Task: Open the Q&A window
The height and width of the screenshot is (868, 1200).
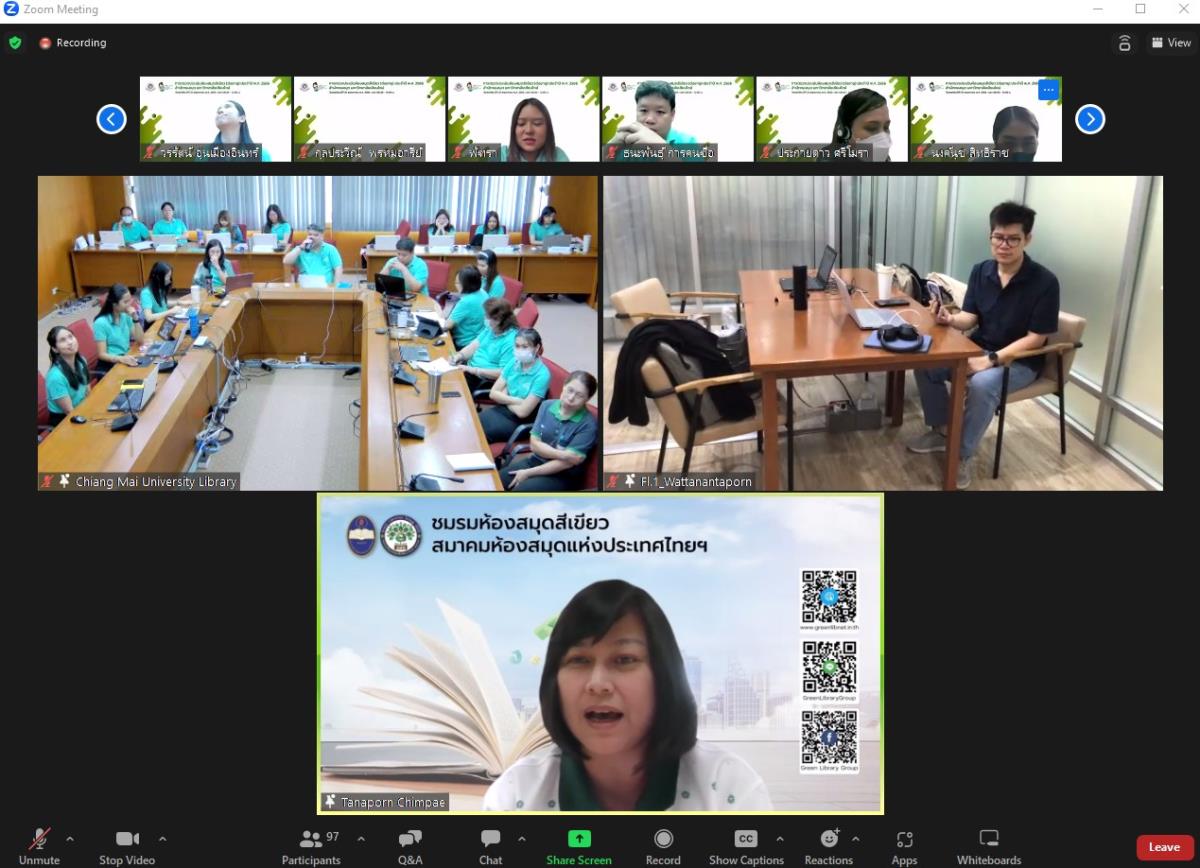Action: click(410, 845)
